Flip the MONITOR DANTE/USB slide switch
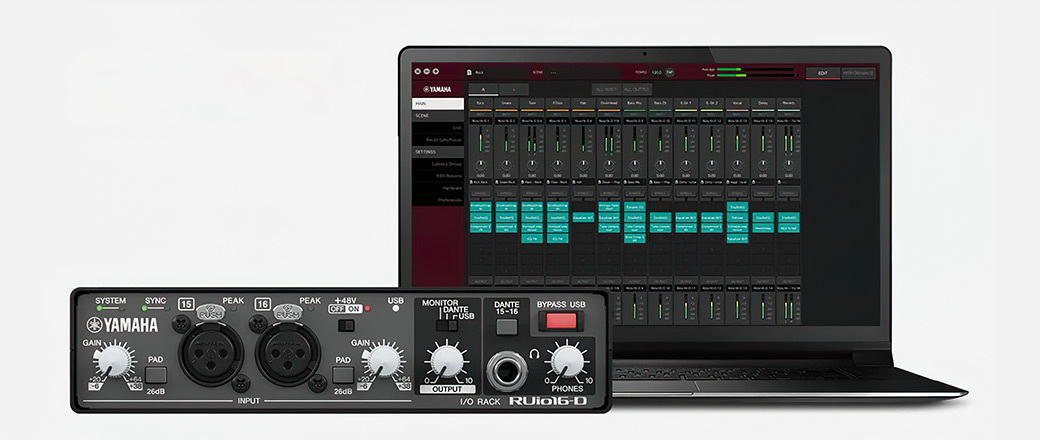This screenshot has width=1040, height=440. coord(447,325)
